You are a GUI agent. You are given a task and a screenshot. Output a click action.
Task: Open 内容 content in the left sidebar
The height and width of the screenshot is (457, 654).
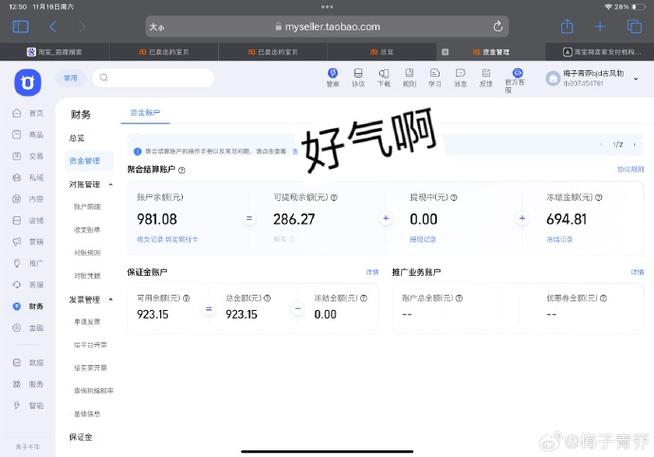pos(28,199)
